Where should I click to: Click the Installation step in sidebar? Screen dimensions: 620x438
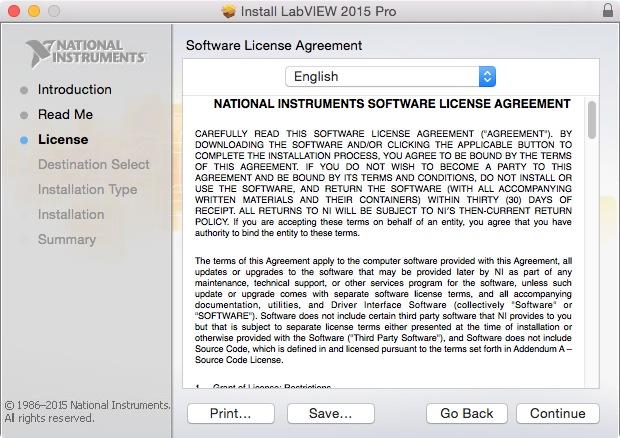(71, 214)
